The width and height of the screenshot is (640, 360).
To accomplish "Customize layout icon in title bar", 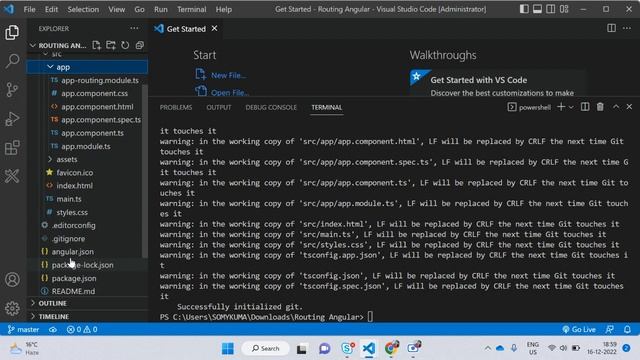I will click(564, 9).
